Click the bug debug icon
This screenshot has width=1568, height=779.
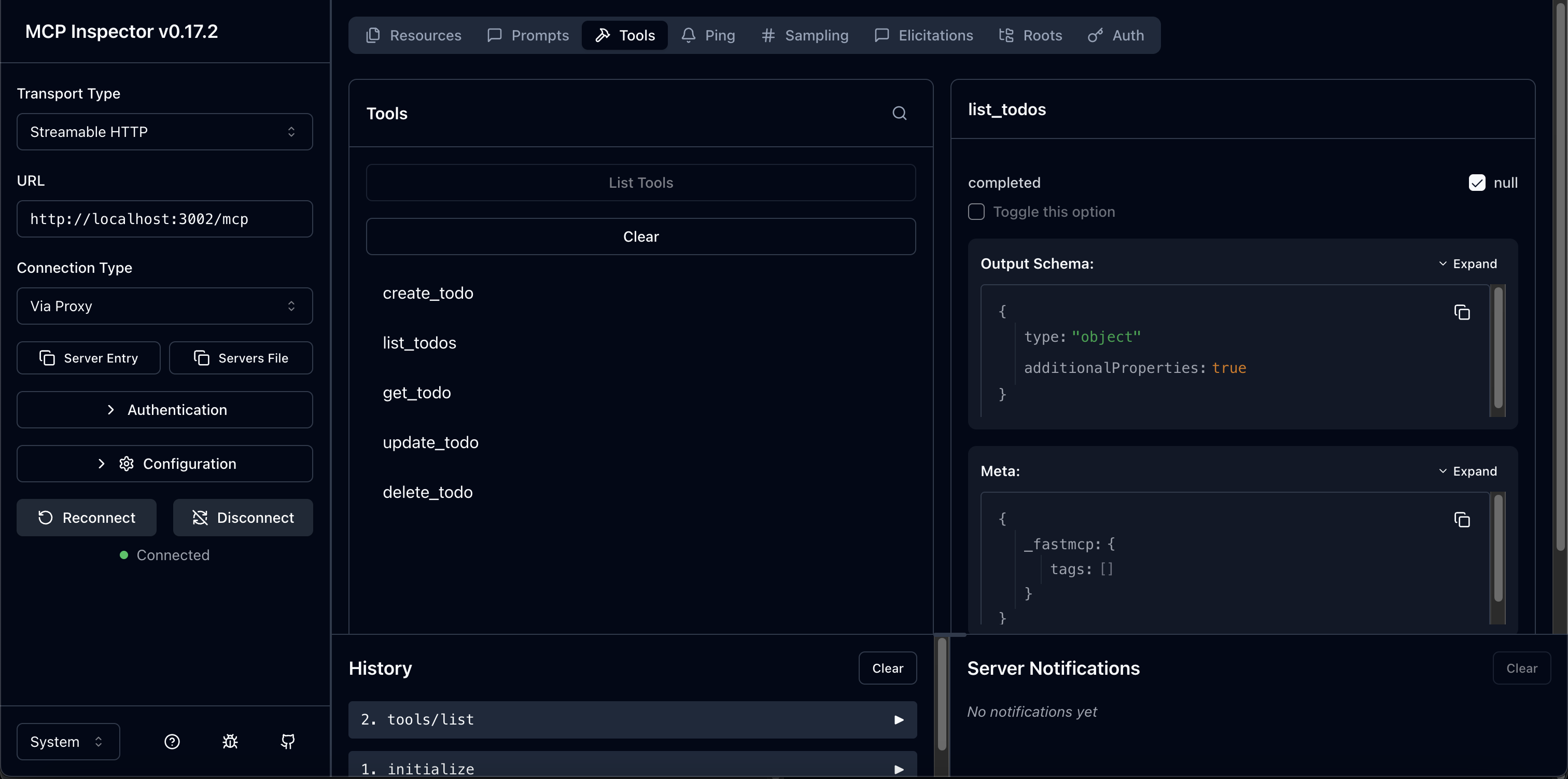pos(230,741)
